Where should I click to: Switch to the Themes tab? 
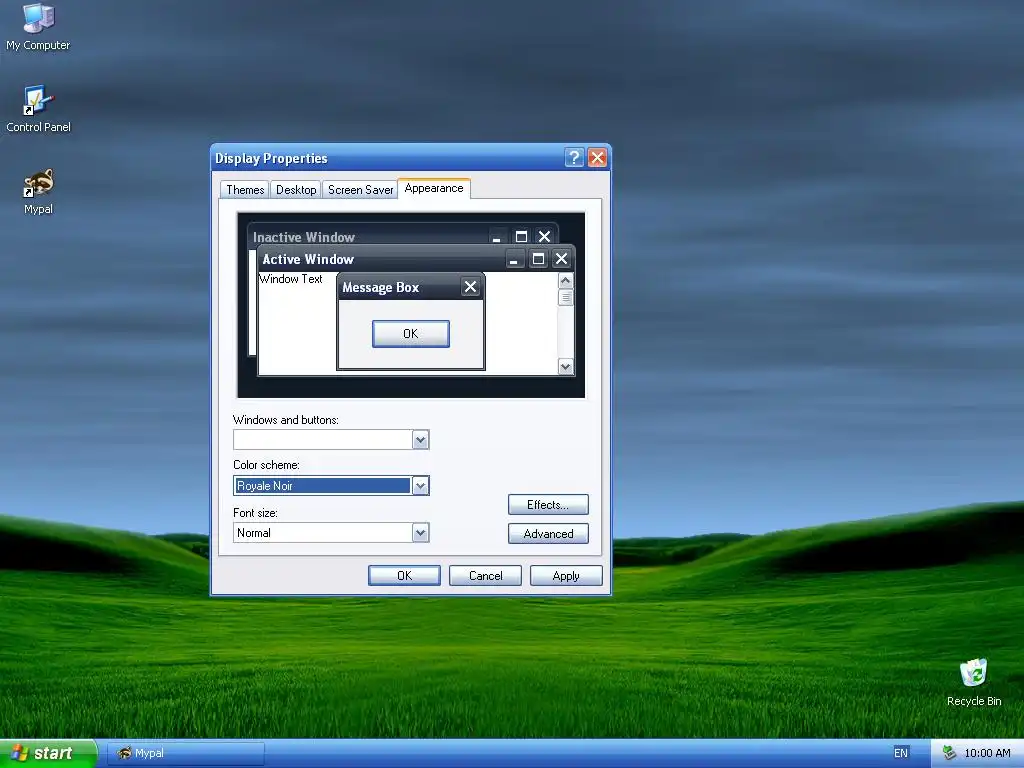click(245, 189)
